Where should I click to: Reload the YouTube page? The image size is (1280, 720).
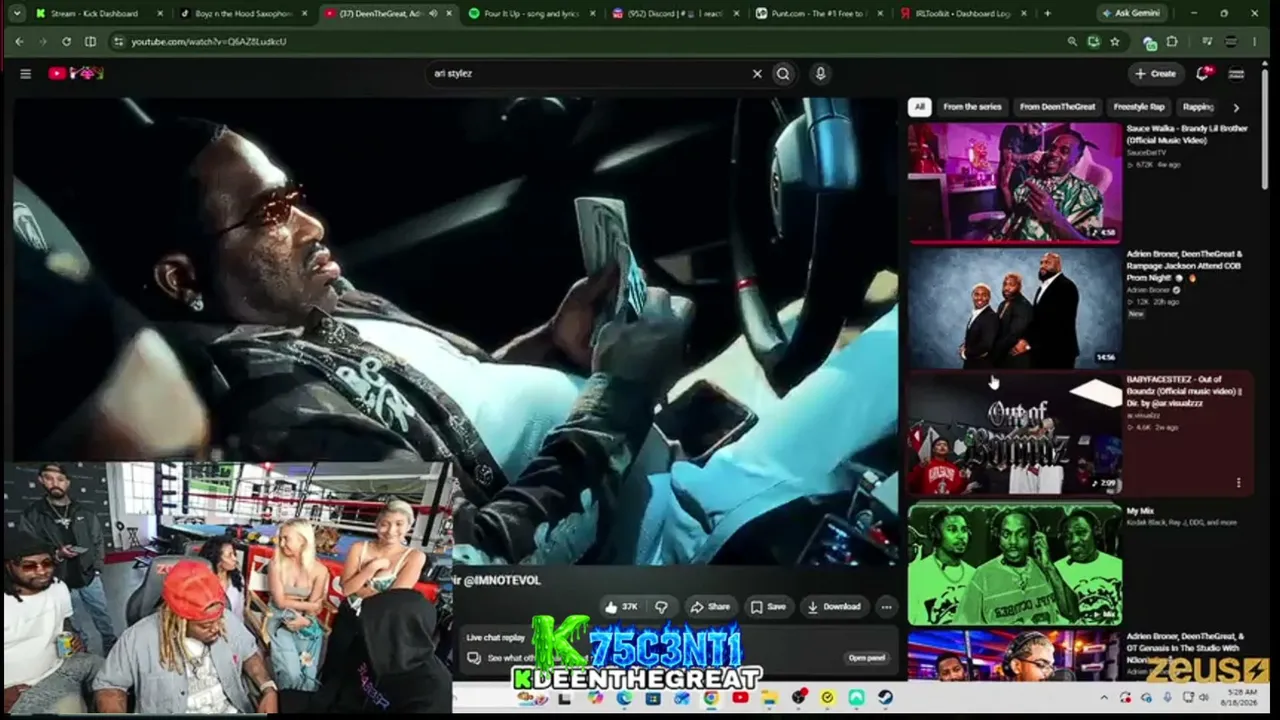click(x=66, y=42)
